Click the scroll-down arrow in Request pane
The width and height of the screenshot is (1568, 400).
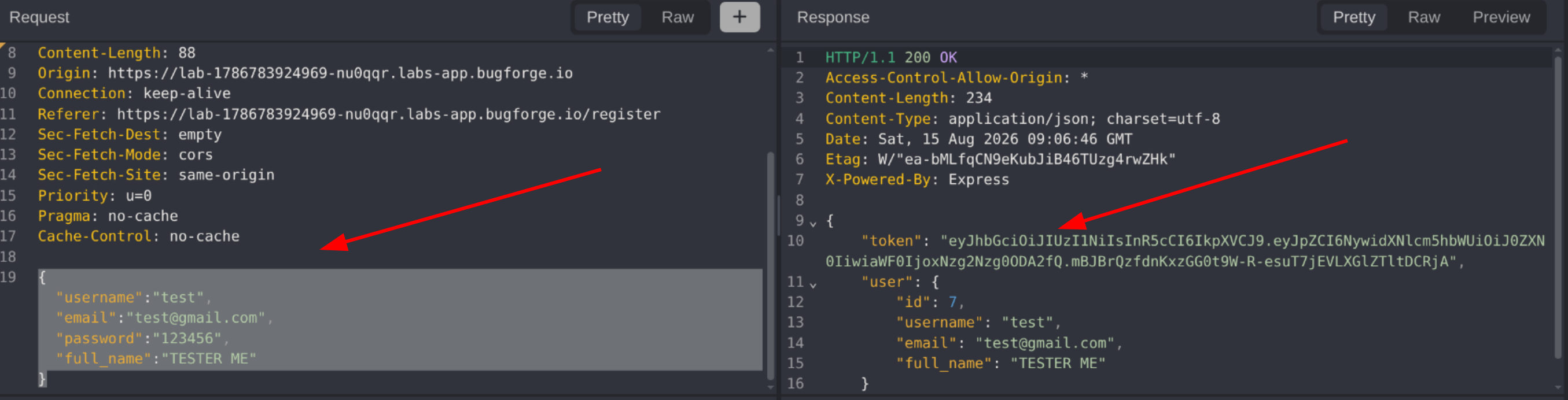click(x=771, y=387)
